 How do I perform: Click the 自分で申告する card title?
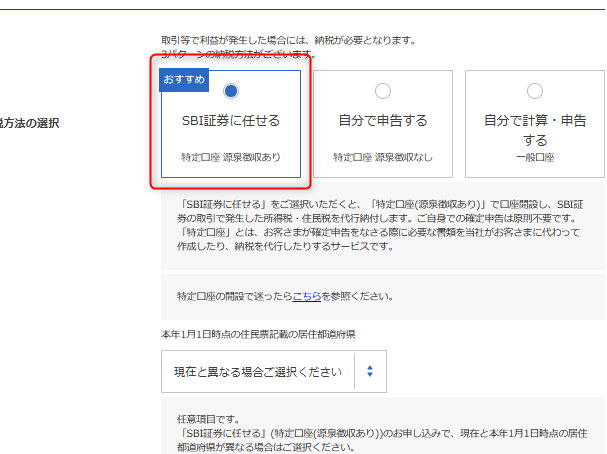point(382,121)
